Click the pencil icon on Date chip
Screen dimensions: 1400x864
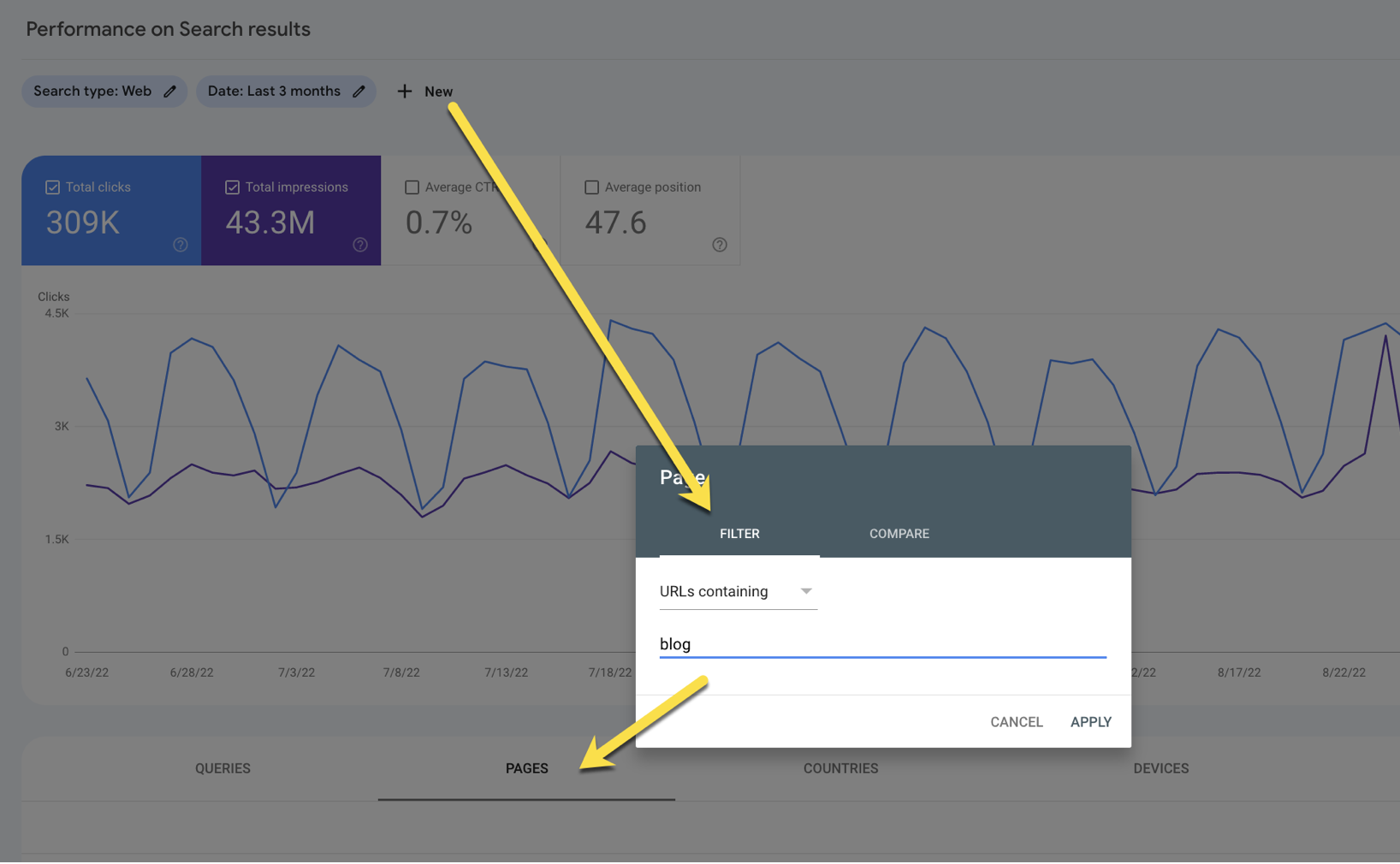359,92
